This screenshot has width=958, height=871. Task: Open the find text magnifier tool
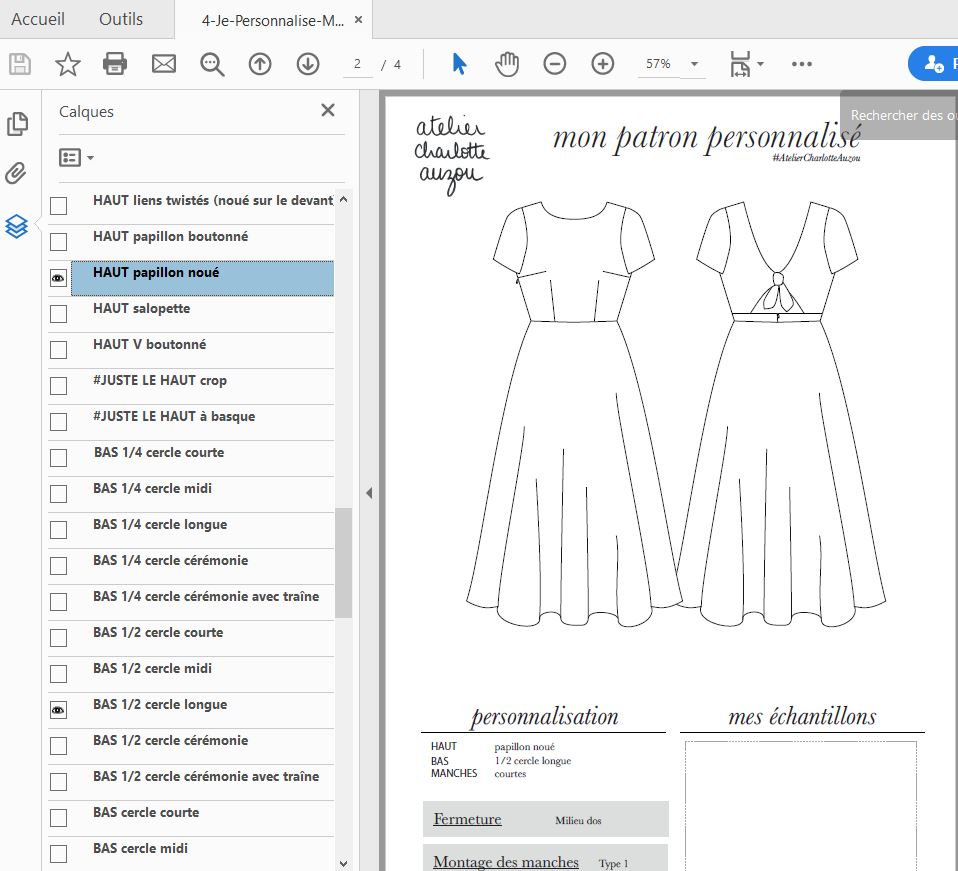212,64
